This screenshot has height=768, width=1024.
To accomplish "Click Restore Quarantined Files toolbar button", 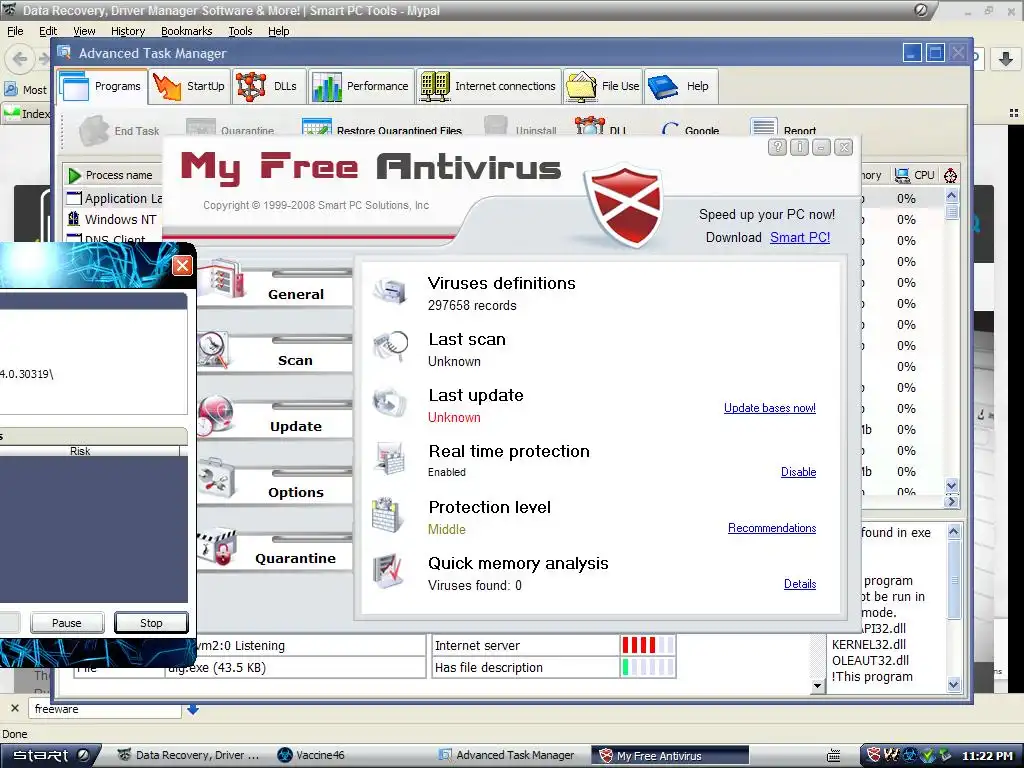I will [382, 129].
